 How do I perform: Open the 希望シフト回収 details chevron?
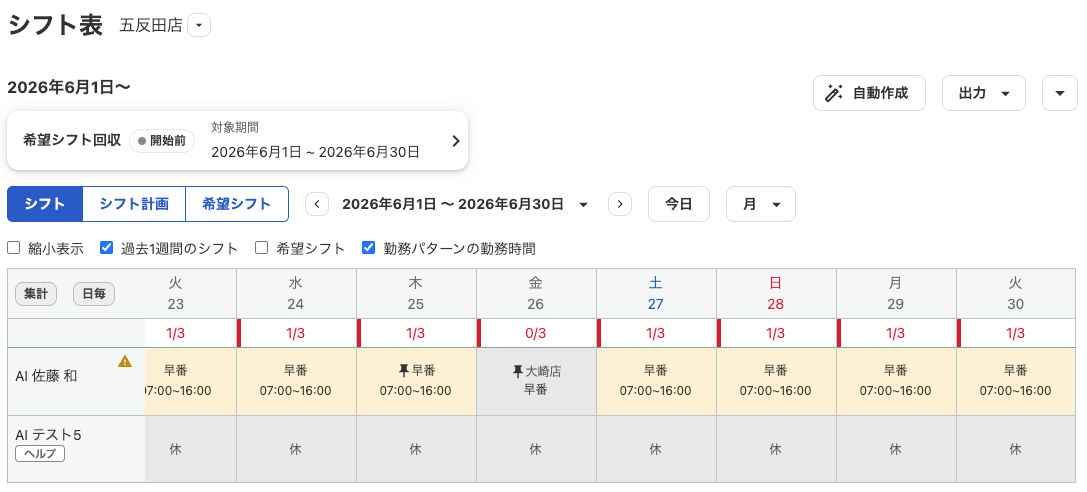455,141
